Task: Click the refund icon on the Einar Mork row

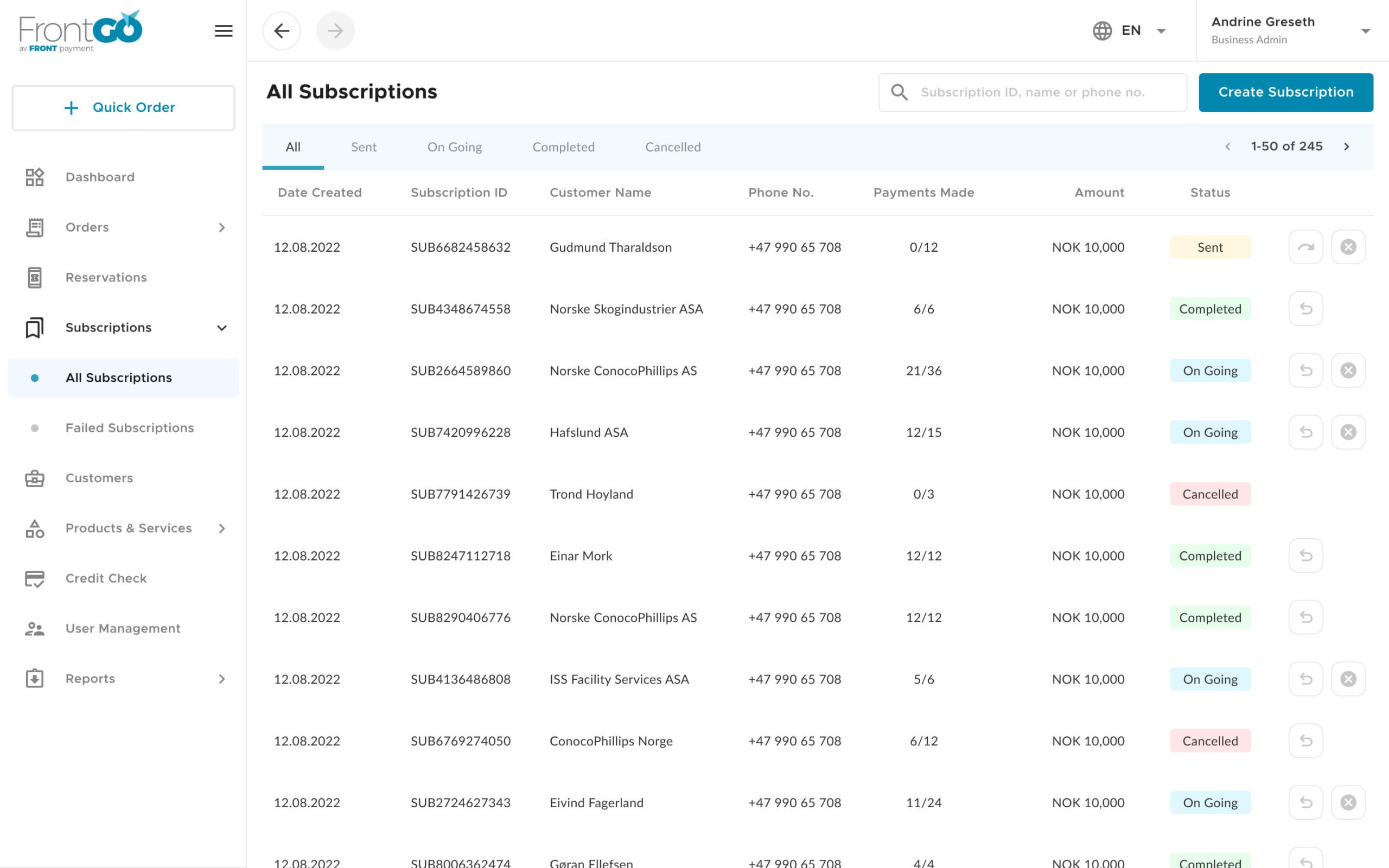Action: click(1305, 556)
